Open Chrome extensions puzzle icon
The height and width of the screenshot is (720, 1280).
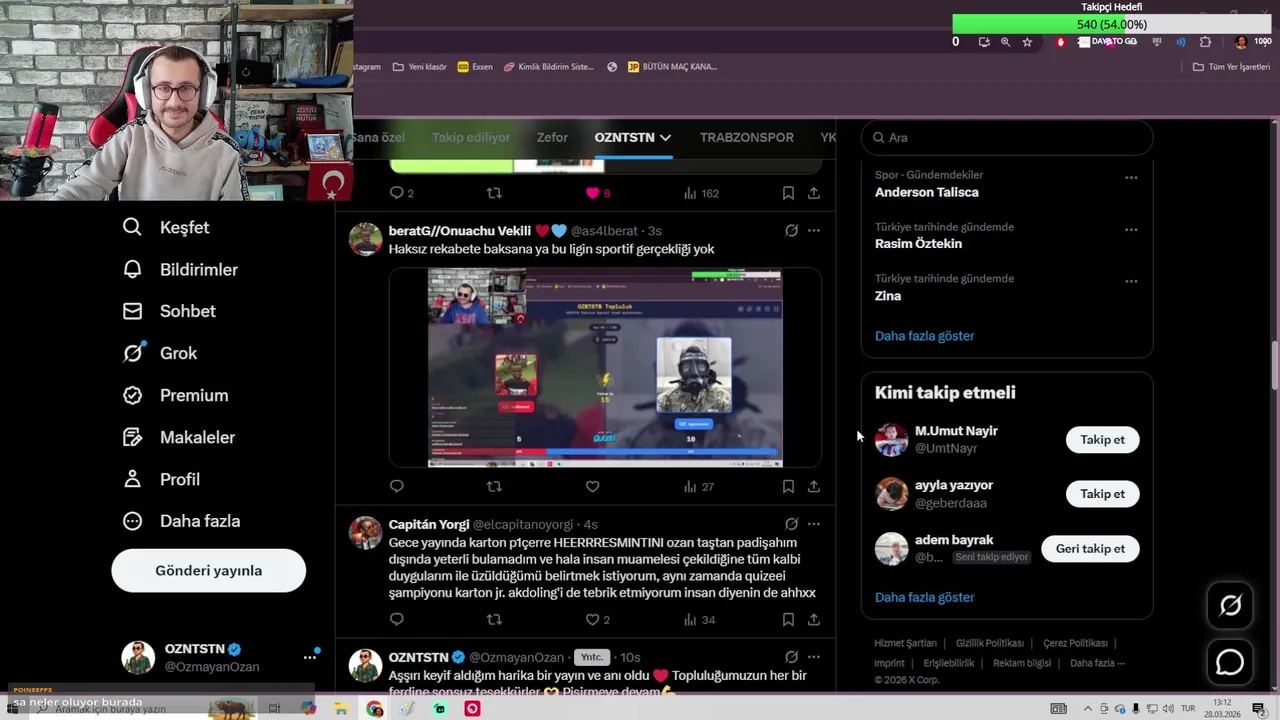[x=1205, y=42]
